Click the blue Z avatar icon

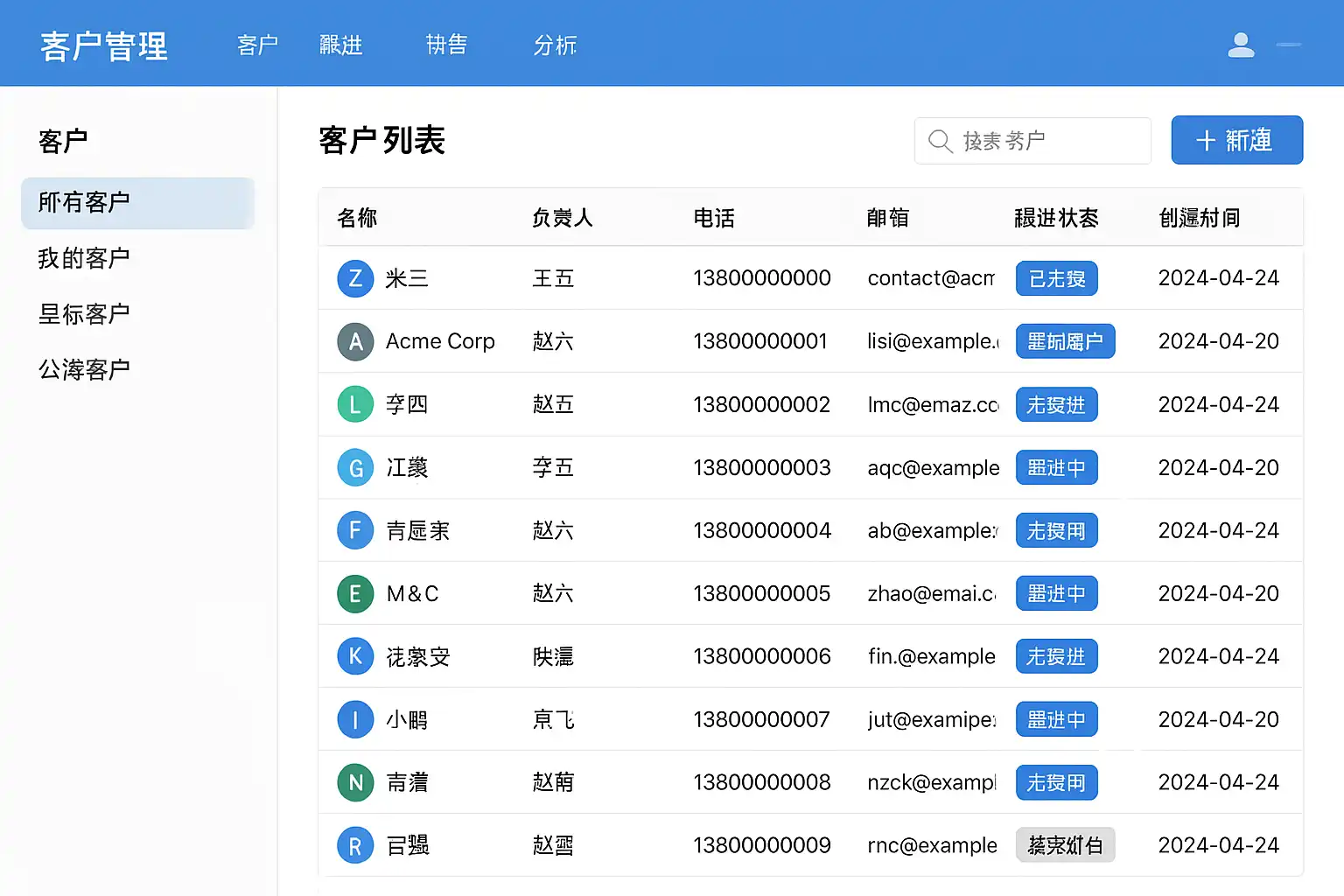coord(355,278)
